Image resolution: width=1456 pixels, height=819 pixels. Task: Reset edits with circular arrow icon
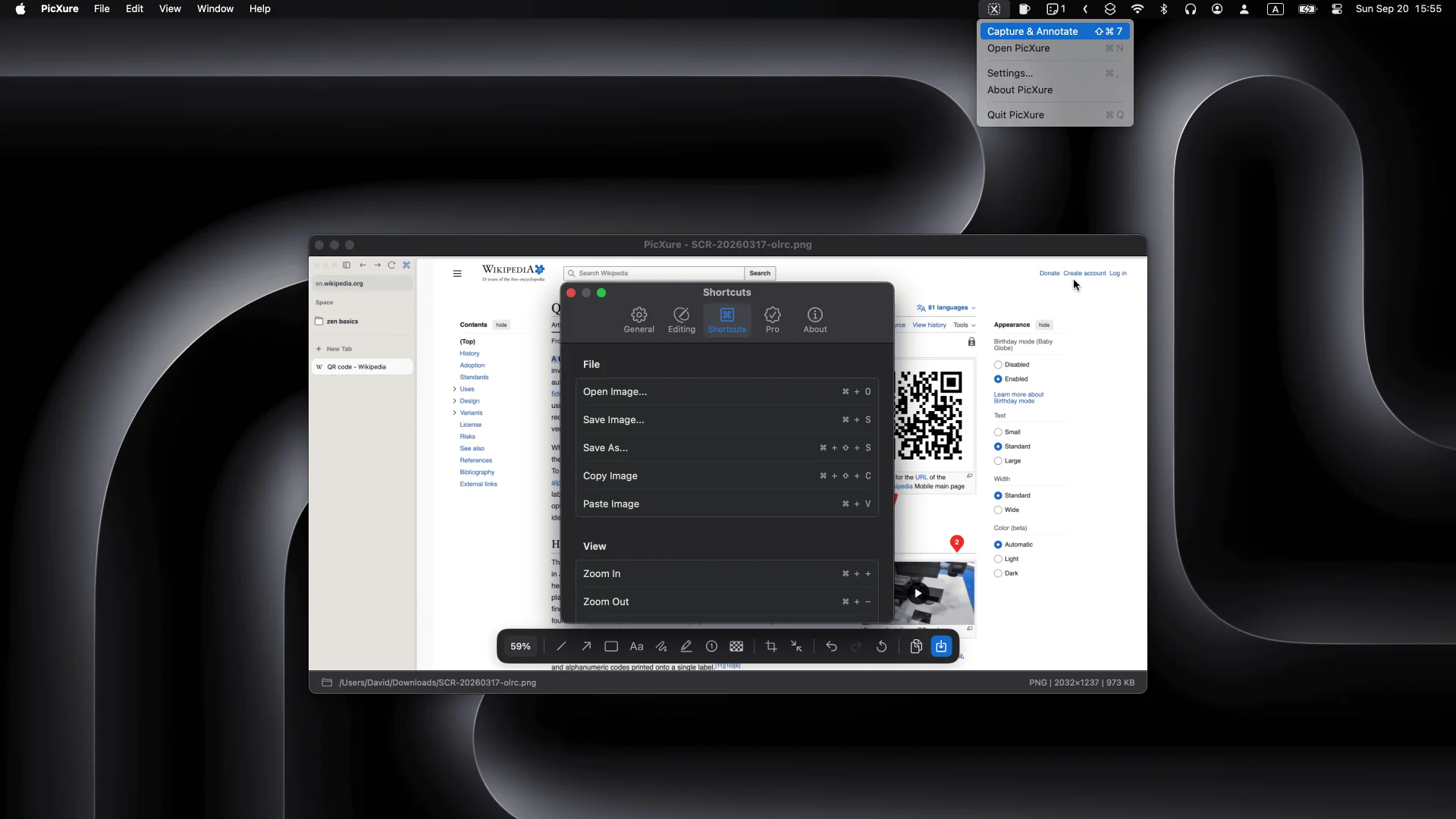click(881, 647)
